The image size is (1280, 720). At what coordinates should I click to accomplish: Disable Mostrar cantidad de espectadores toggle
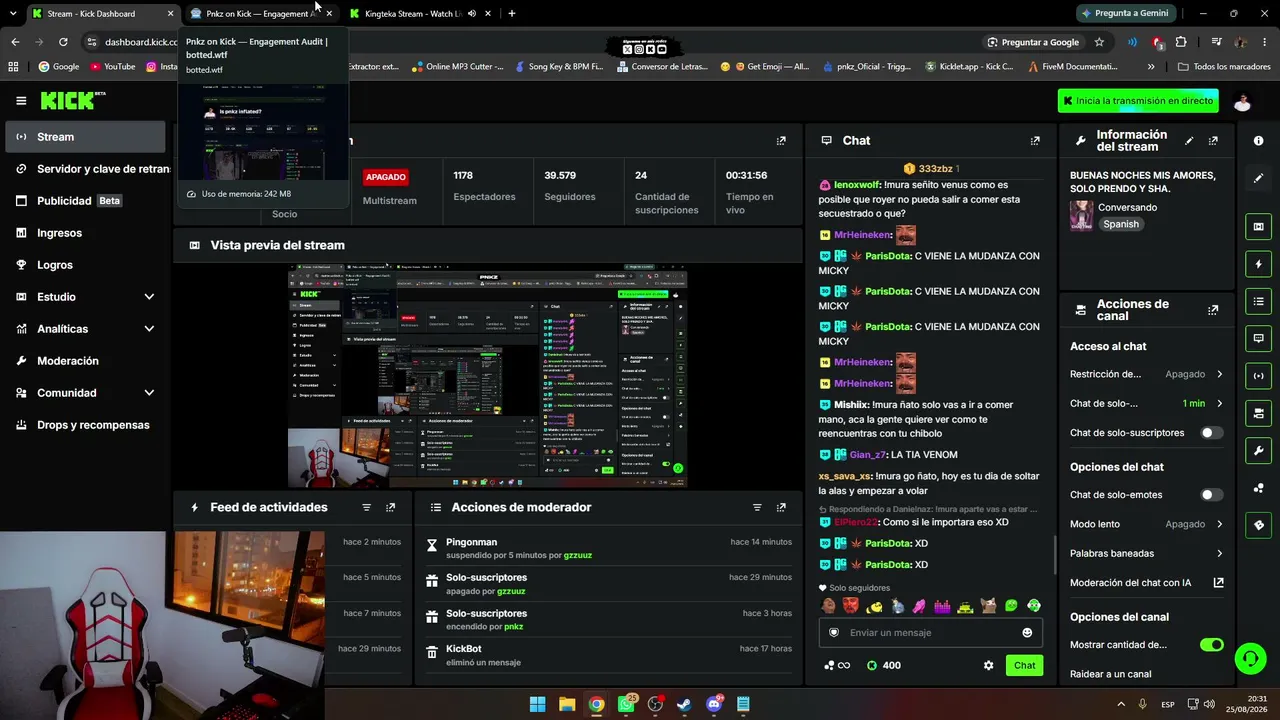(1211, 645)
